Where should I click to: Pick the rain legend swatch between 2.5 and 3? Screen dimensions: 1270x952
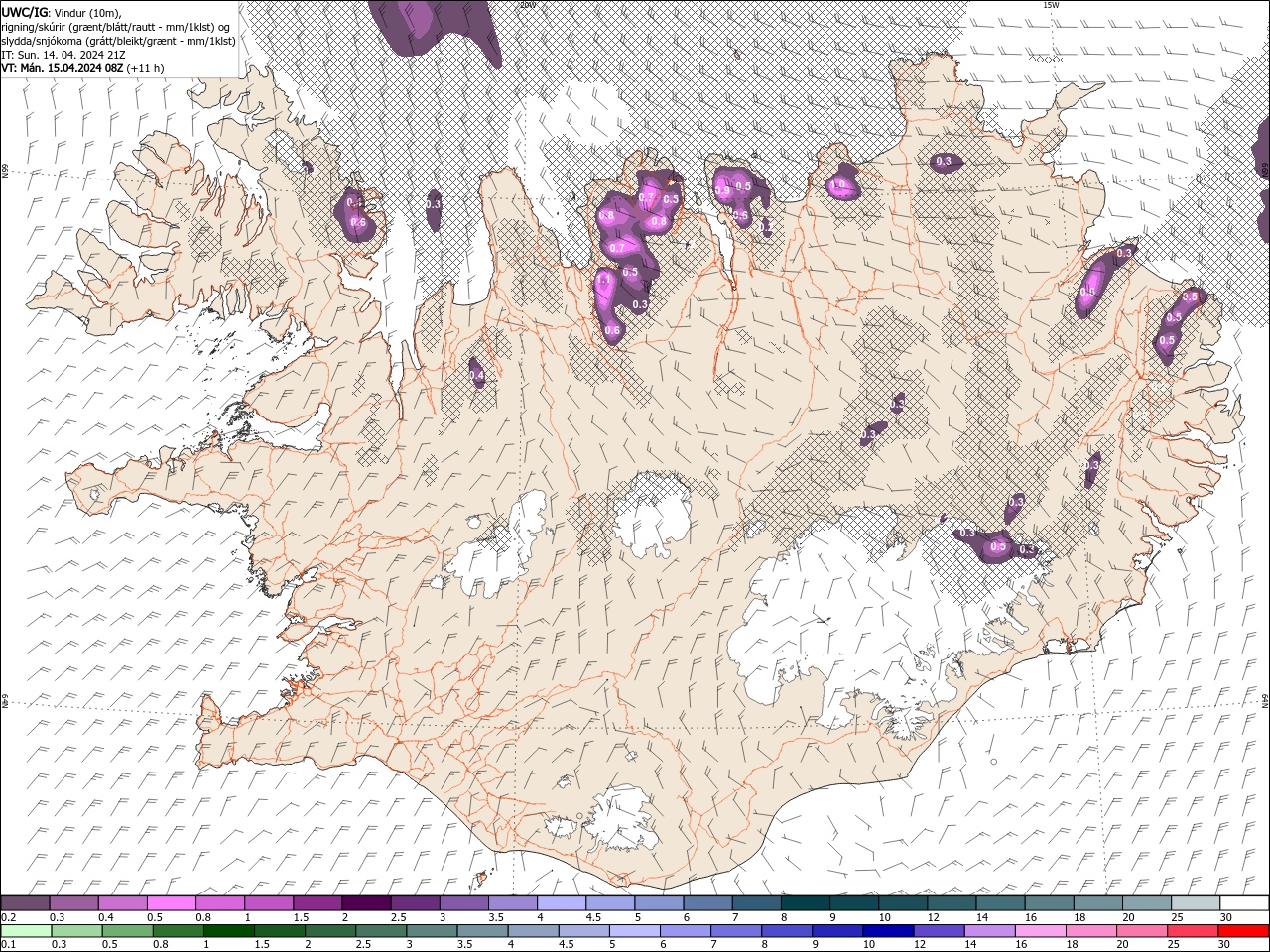point(380,931)
